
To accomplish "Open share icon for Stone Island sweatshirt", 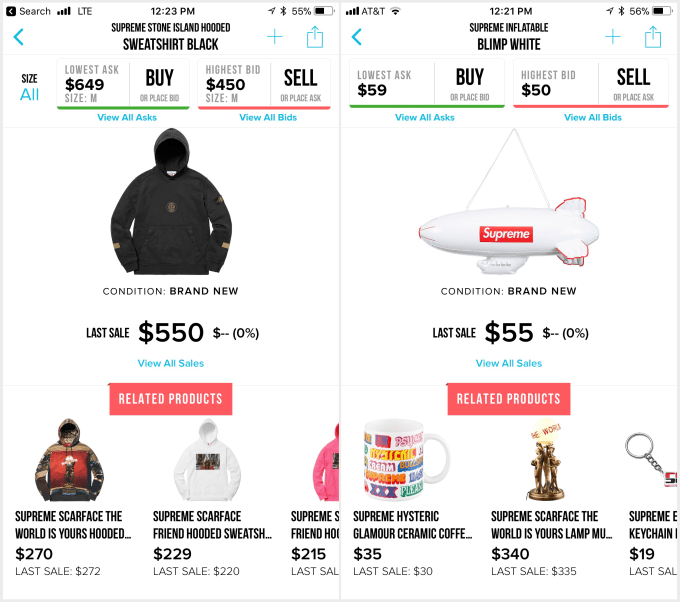I will click(315, 37).
